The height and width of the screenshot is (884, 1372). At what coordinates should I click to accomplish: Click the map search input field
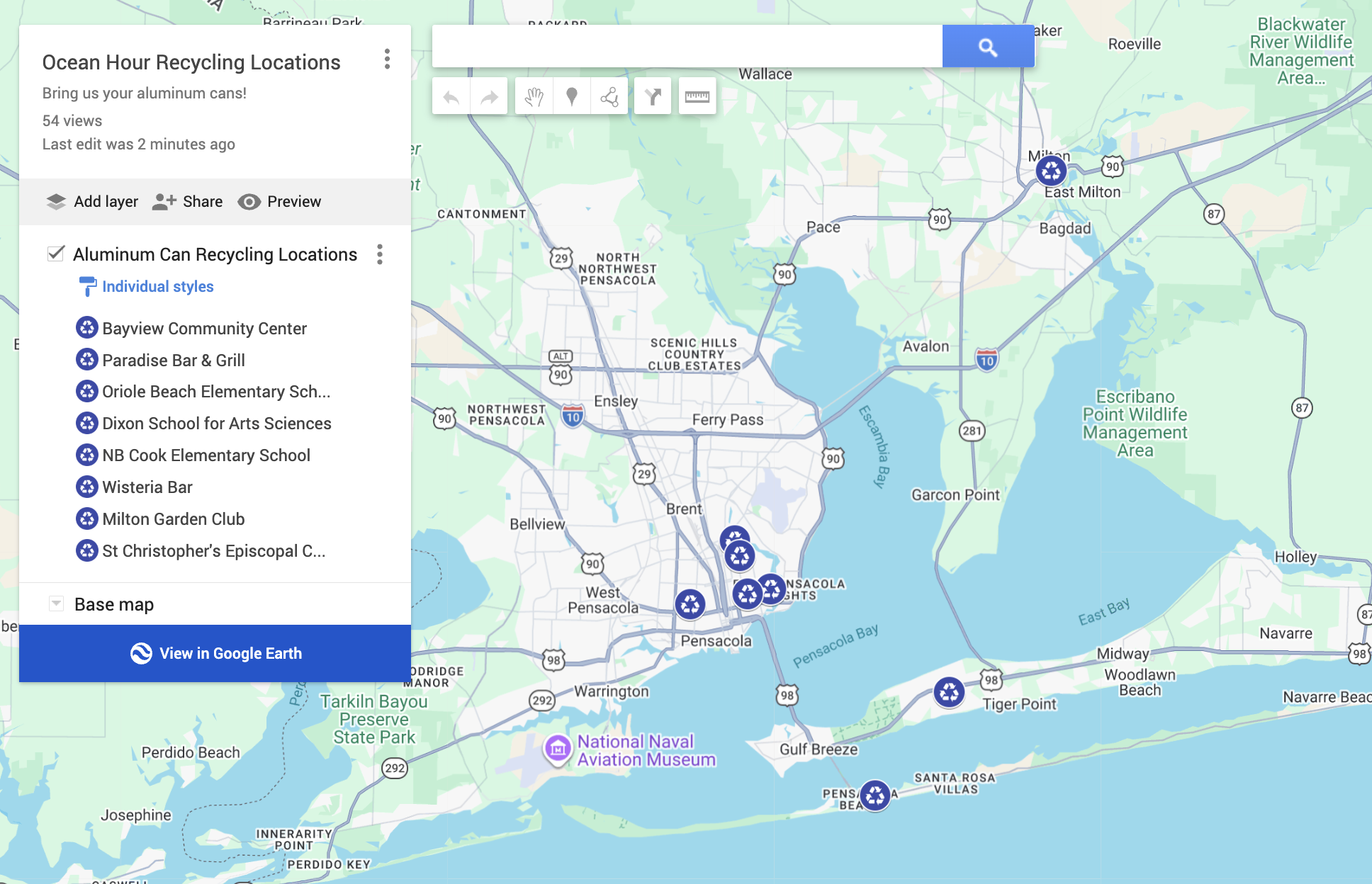[687, 47]
